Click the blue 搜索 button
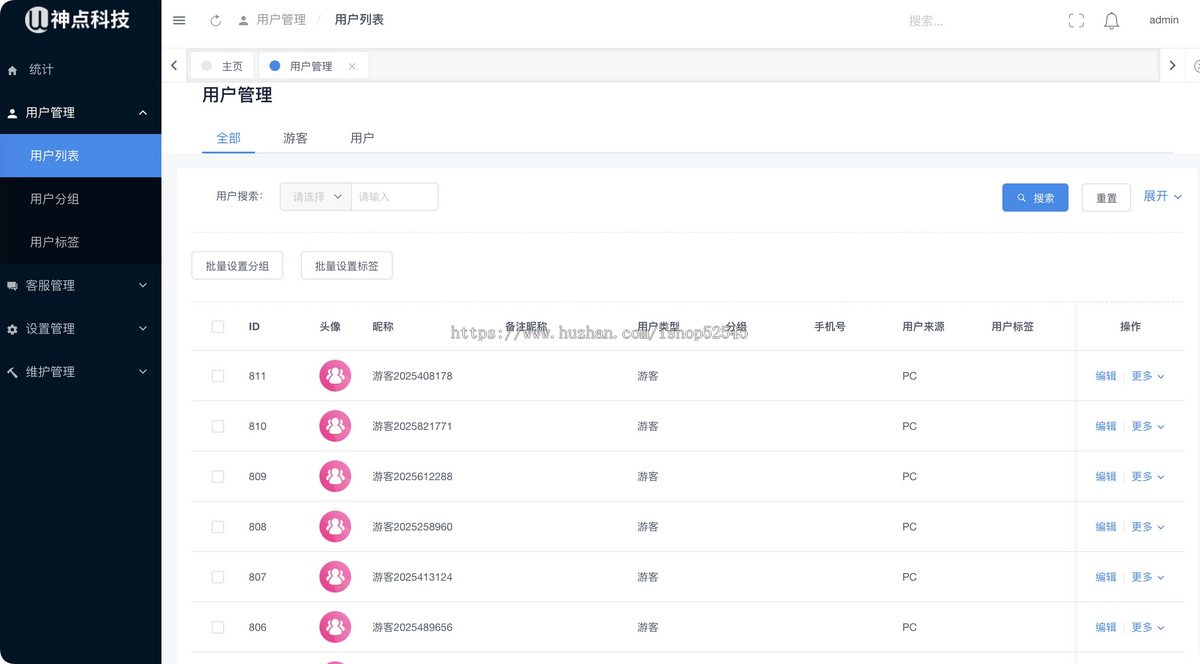 pyautogui.click(x=1035, y=198)
